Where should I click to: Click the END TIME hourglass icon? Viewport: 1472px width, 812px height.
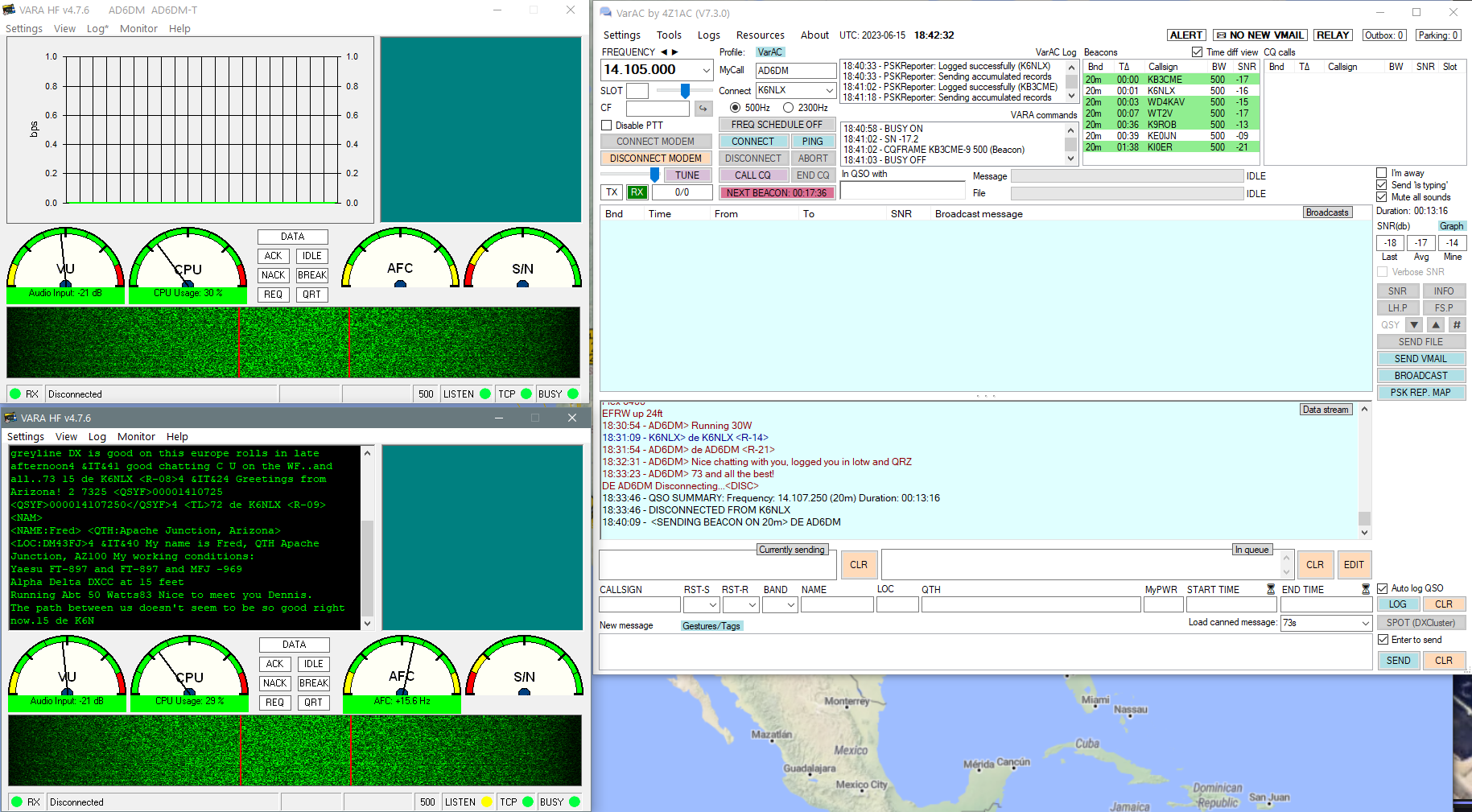1365,590
